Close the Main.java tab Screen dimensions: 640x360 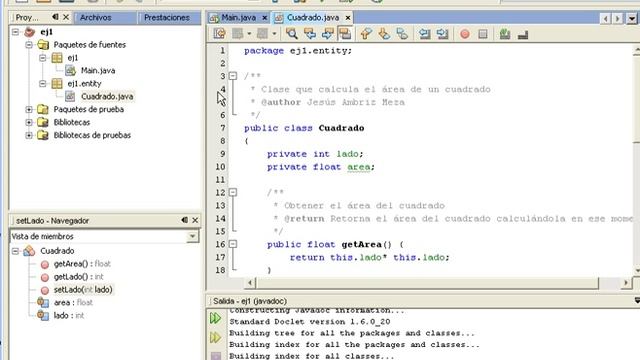pyautogui.click(x=264, y=18)
